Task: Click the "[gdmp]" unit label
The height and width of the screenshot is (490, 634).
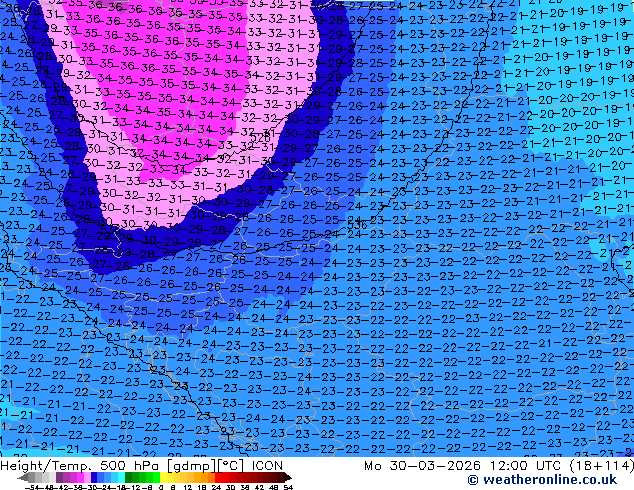Action: [x=191, y=466]
